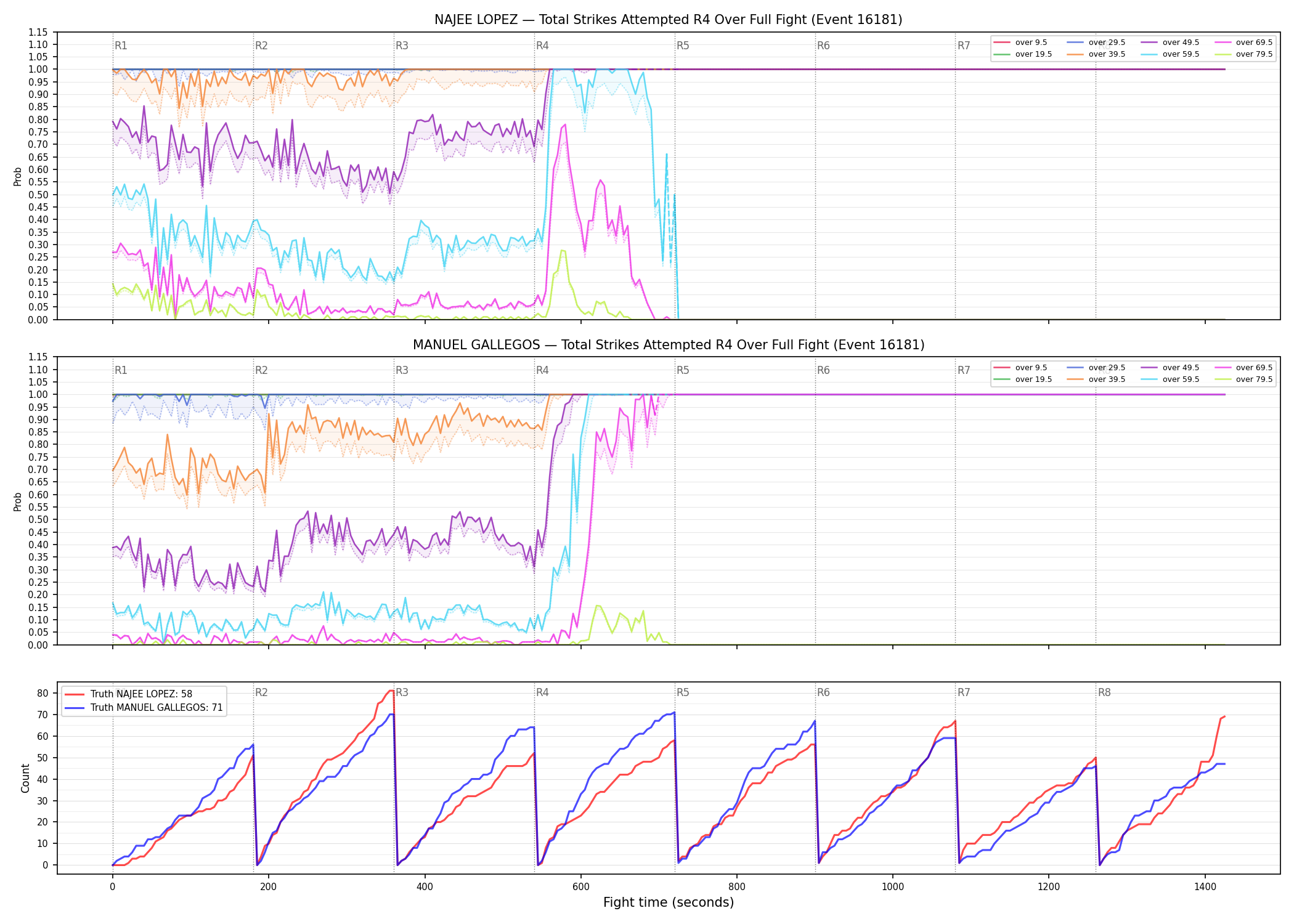The width and height of the screenshot is (1294, 924).
Task: Click the 1400 tick on the time axis
Action: coord(1205,887)
